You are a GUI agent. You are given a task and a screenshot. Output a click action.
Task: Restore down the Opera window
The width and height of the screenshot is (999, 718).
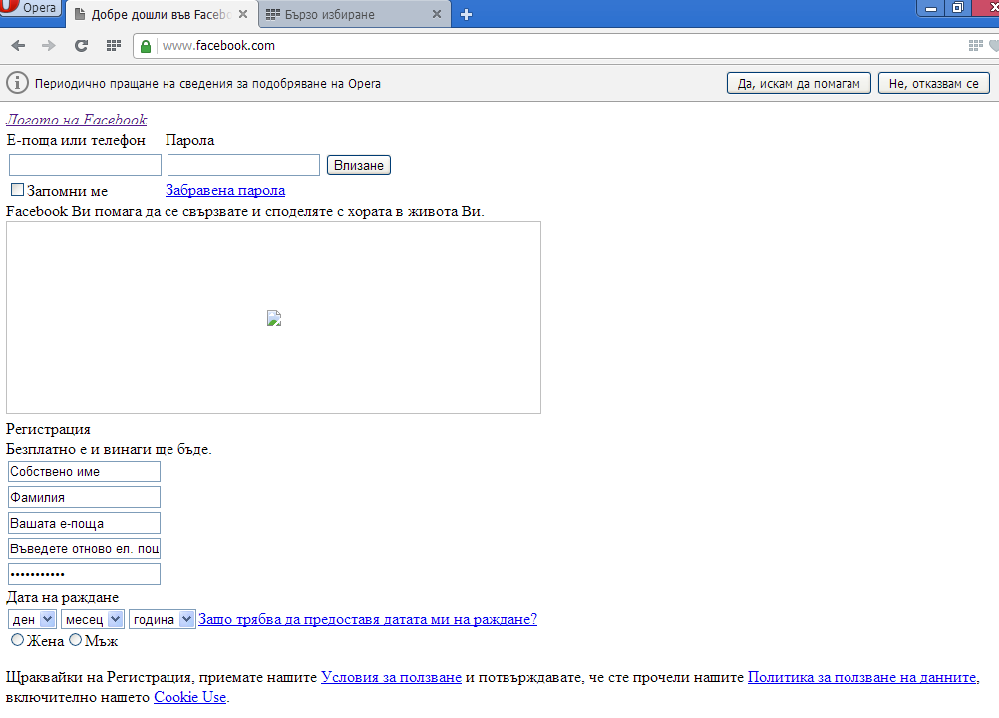[x=958, y=8]
